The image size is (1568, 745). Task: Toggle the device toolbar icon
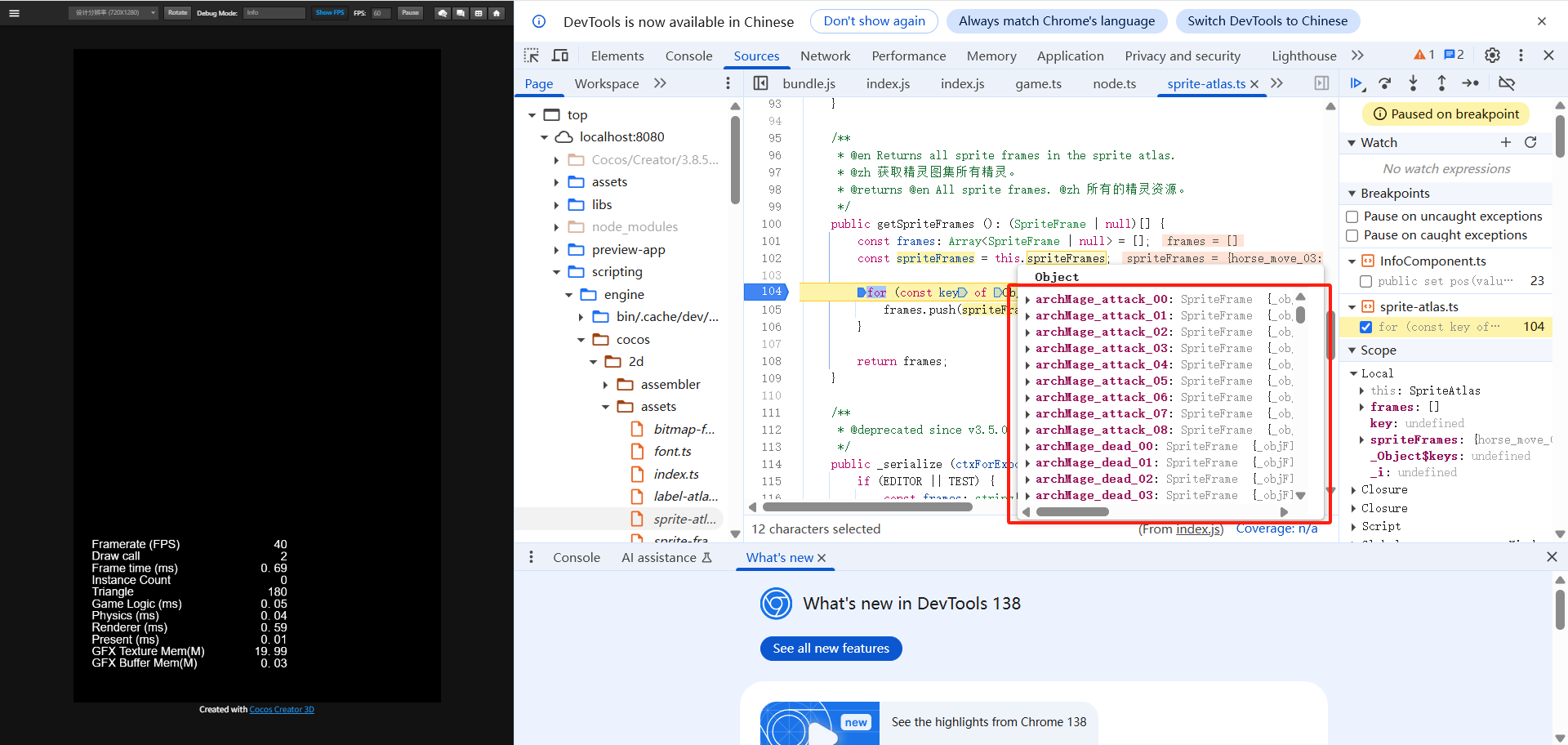coord(560,56)
